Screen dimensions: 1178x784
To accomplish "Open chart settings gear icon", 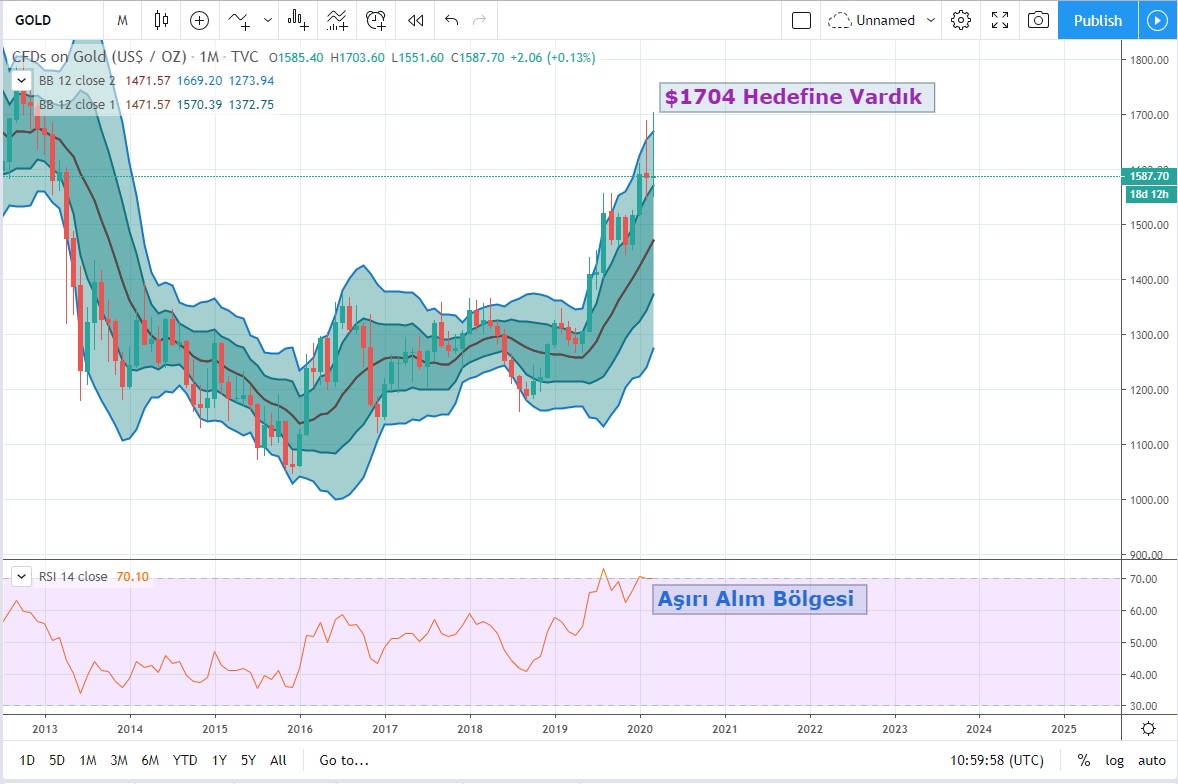I will click(x=961, y=20).
